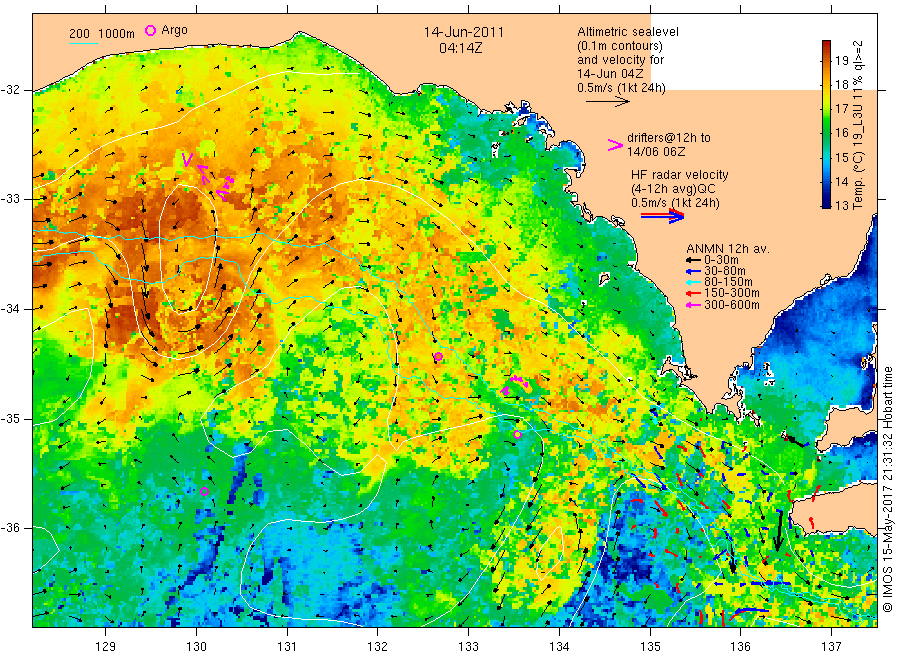Click the 17 tick label on the color bar
The height and width of the screenshot is (660, 900).
click(841, 108)
